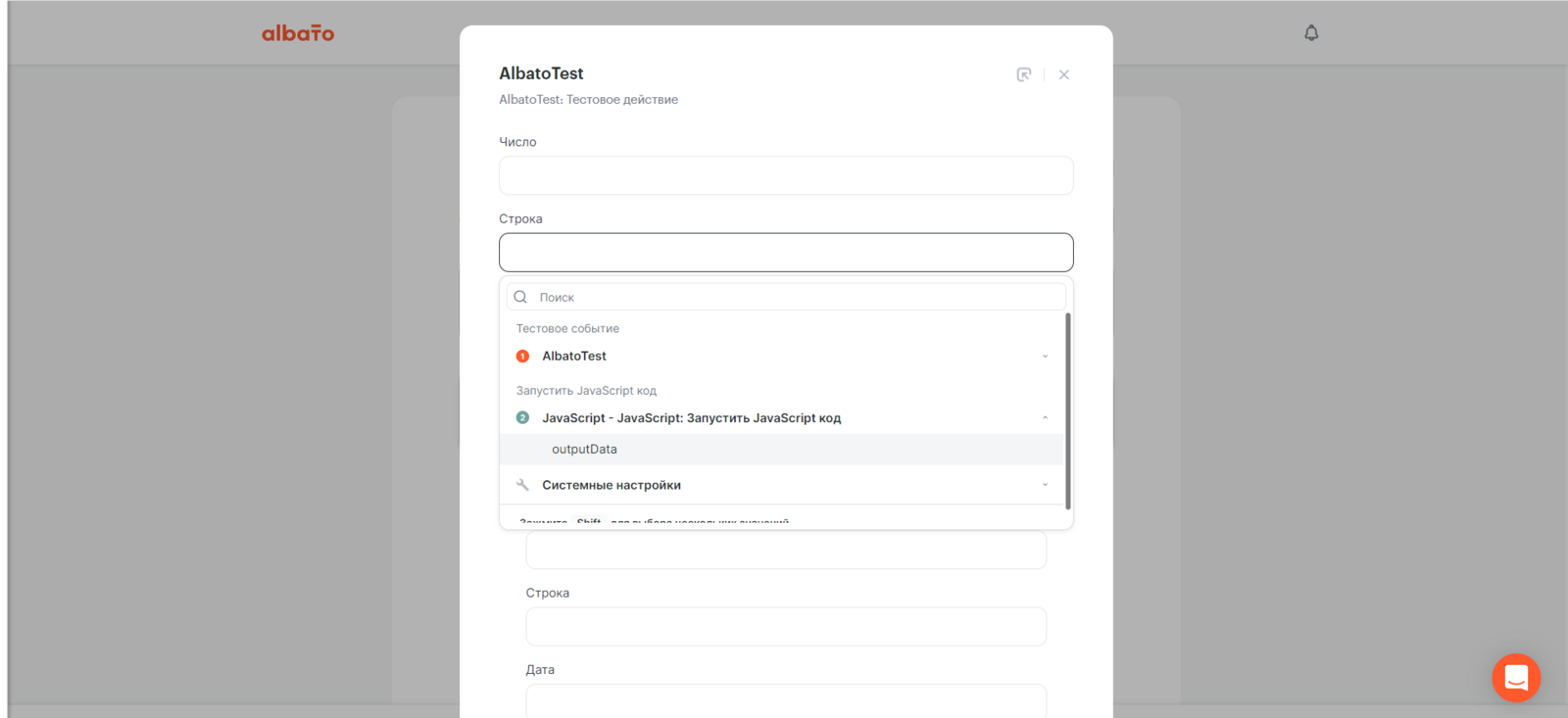Click the pop-out icon in dialog header
Screen dimensions: 1568x718
(1024, 74)
